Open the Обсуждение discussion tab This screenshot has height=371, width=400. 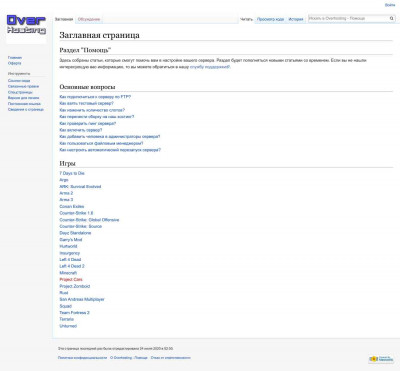pyautogui.click(x=89, y=19)
